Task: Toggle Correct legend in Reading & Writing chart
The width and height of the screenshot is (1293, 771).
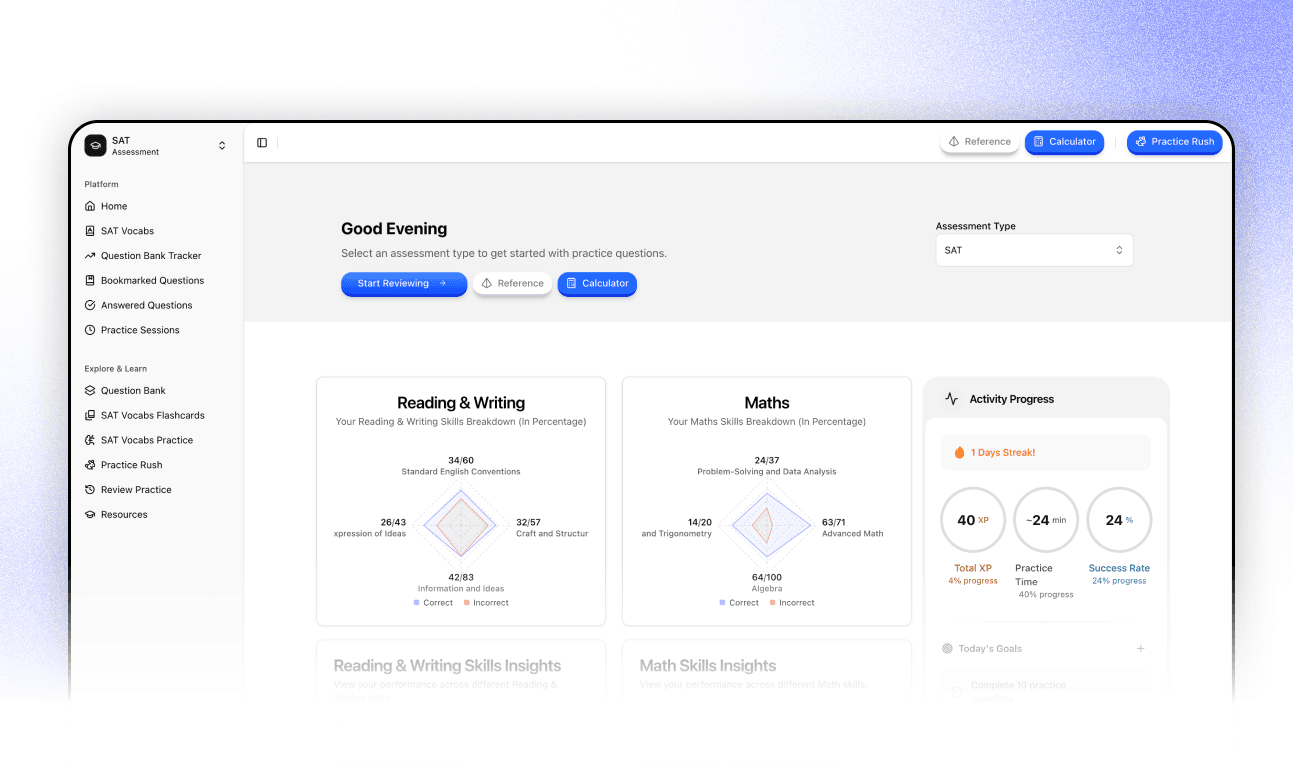Action: pyautogui.click(x=433, y=603)
